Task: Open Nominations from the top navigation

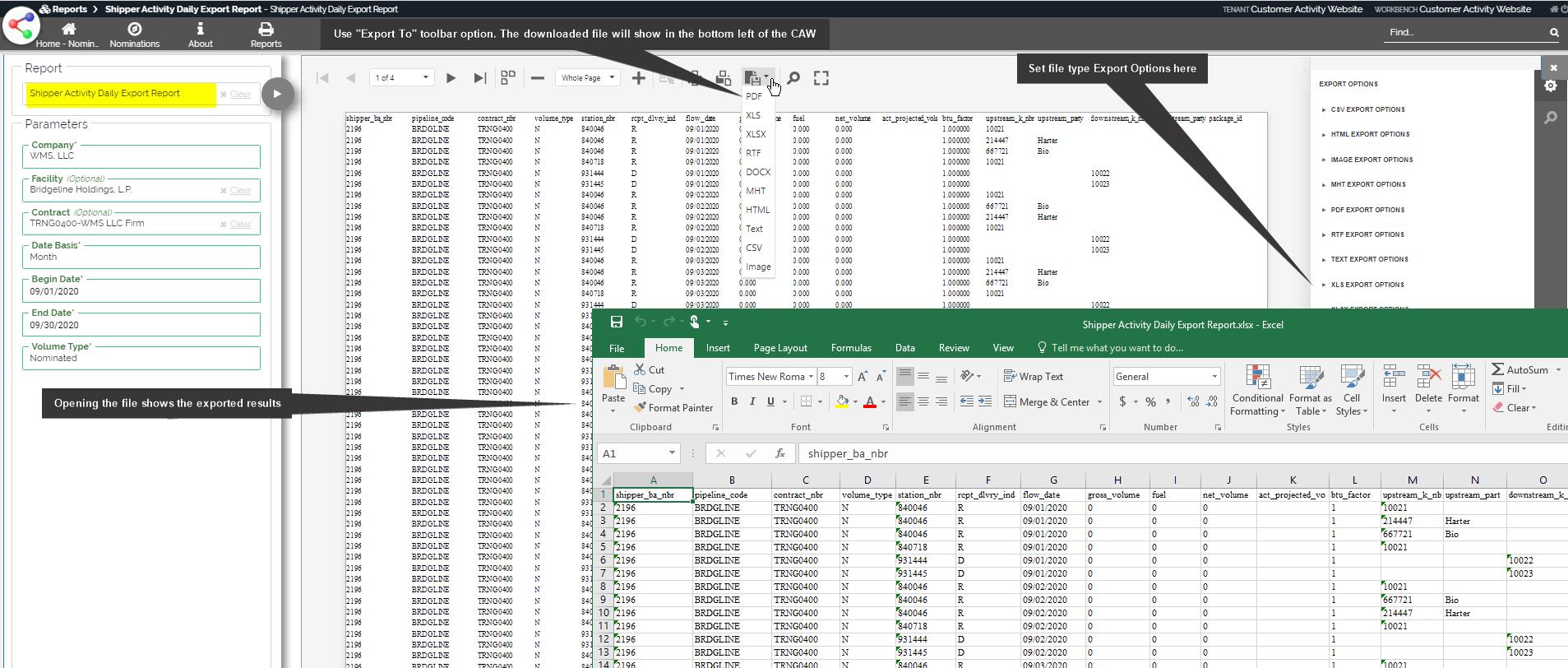Action: coord(135,35)
